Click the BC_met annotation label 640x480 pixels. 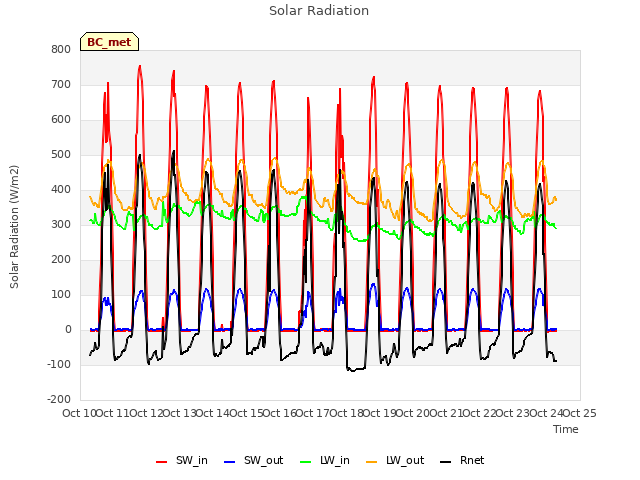pos(109,42)
